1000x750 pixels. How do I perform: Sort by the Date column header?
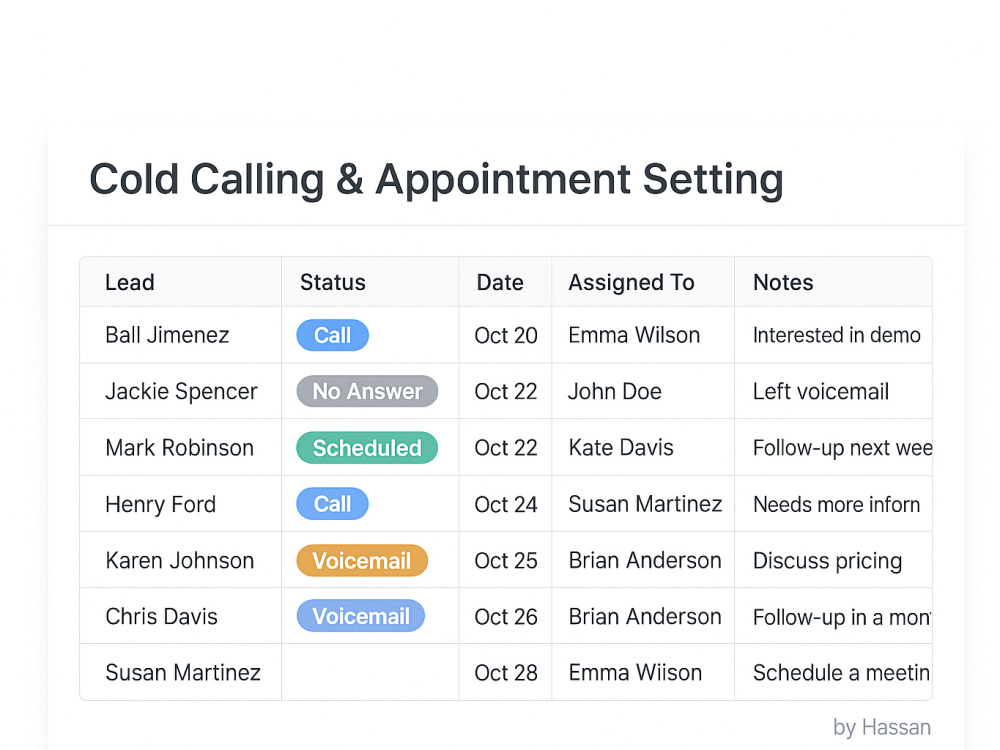point(500,282)
